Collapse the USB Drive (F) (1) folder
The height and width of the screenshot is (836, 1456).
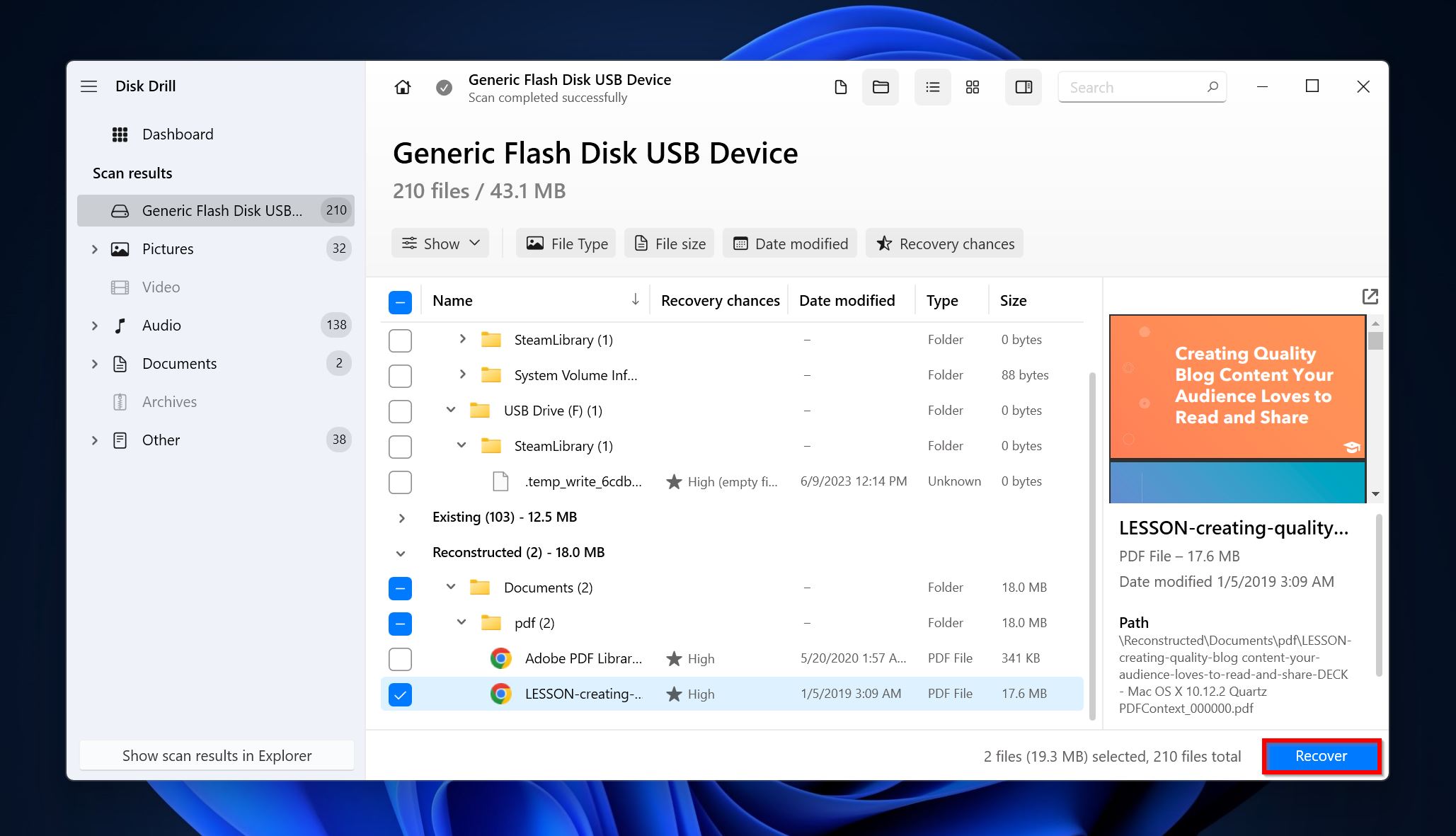pos(450,410)
